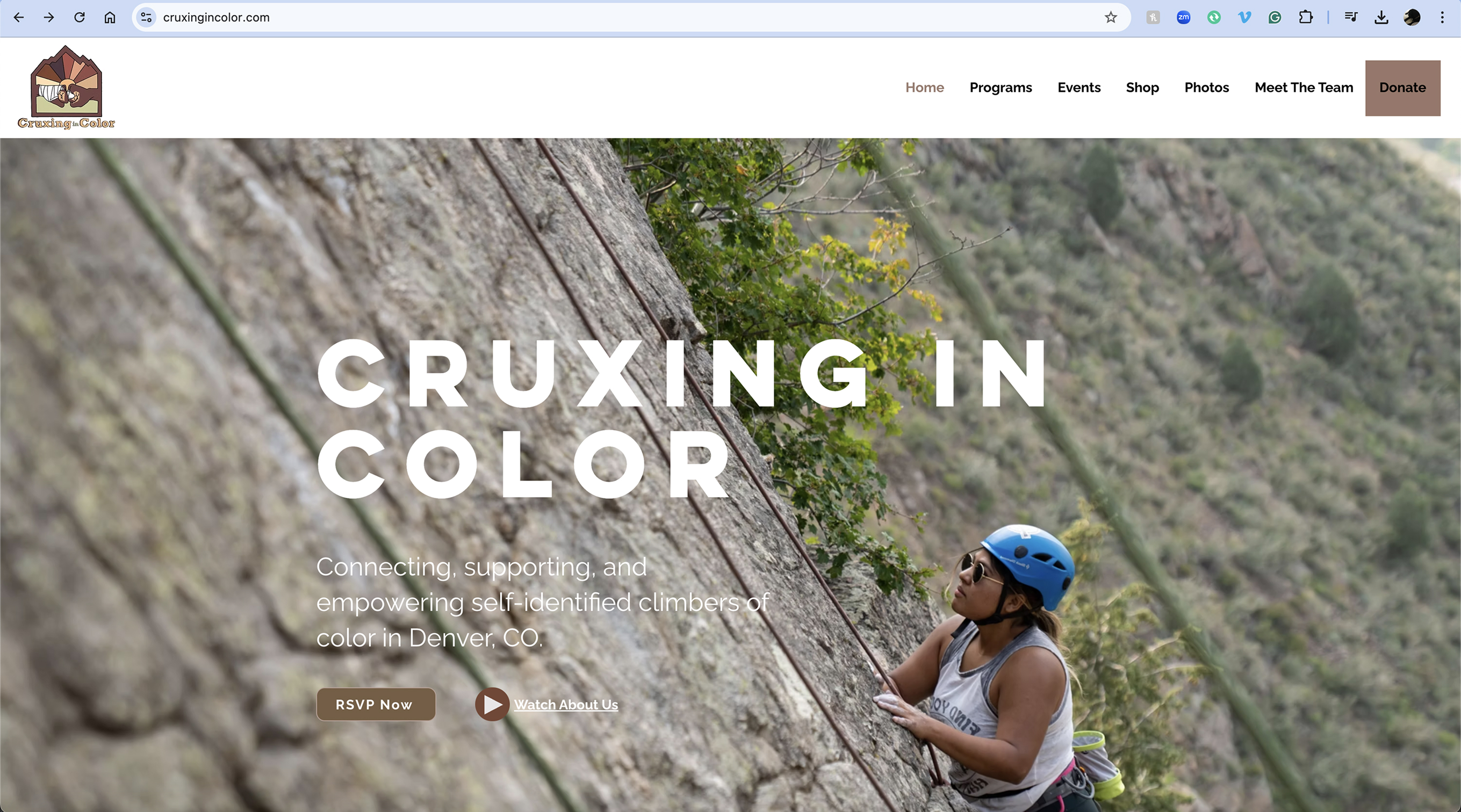Open the Zoom extension icon
1461x812 pixels.
[x=1183, y=18]
